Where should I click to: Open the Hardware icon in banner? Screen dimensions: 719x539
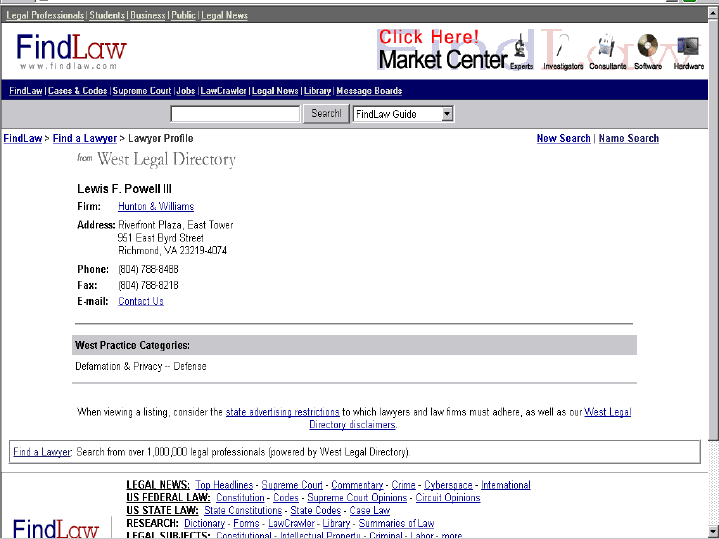688,51
